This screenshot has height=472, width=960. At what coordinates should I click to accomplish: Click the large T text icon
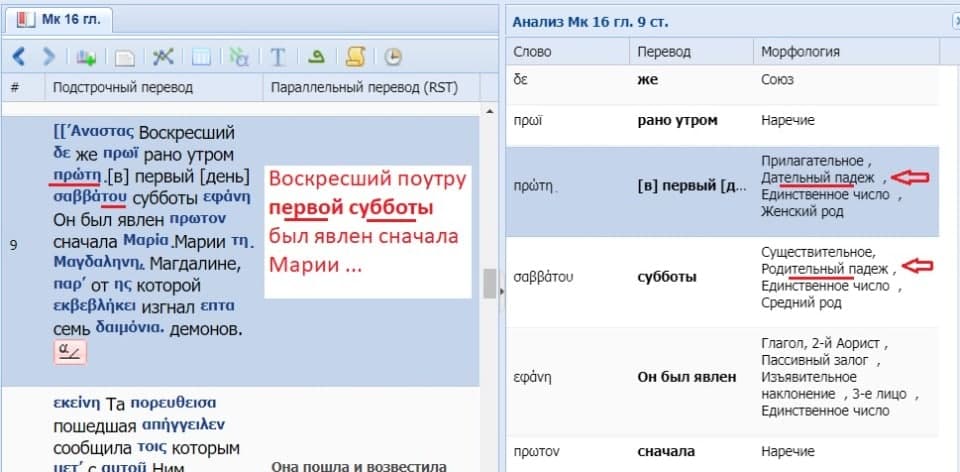click(x=279, y=57)
